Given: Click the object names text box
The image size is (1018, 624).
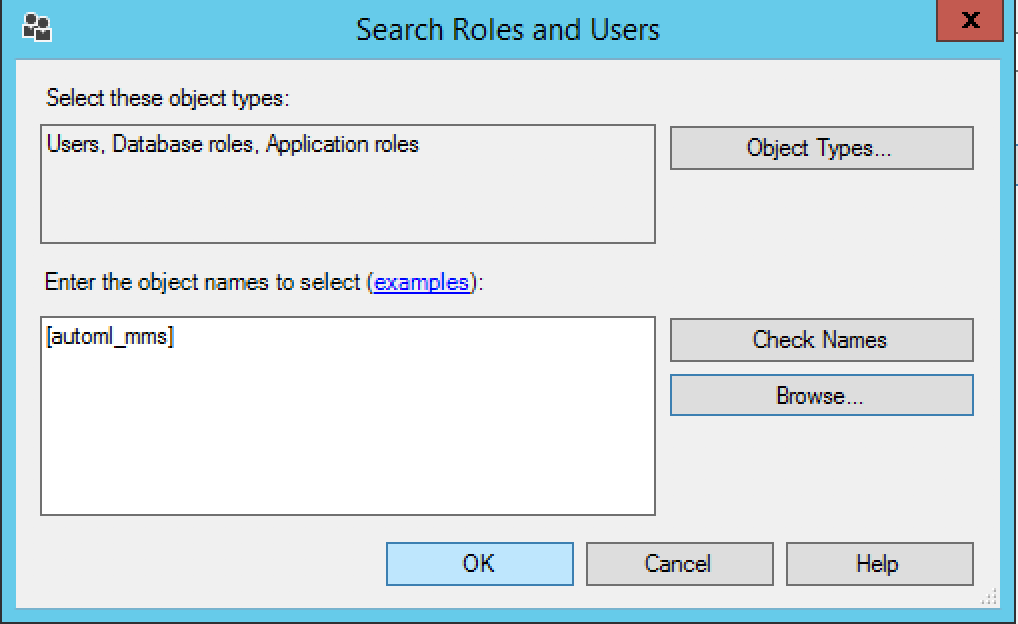Looking at the screenshot, I should pos(348,416).
